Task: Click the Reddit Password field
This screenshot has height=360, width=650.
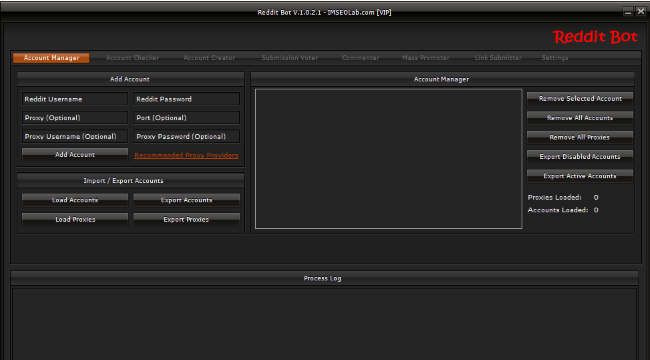Action: [x=187, y=99]
